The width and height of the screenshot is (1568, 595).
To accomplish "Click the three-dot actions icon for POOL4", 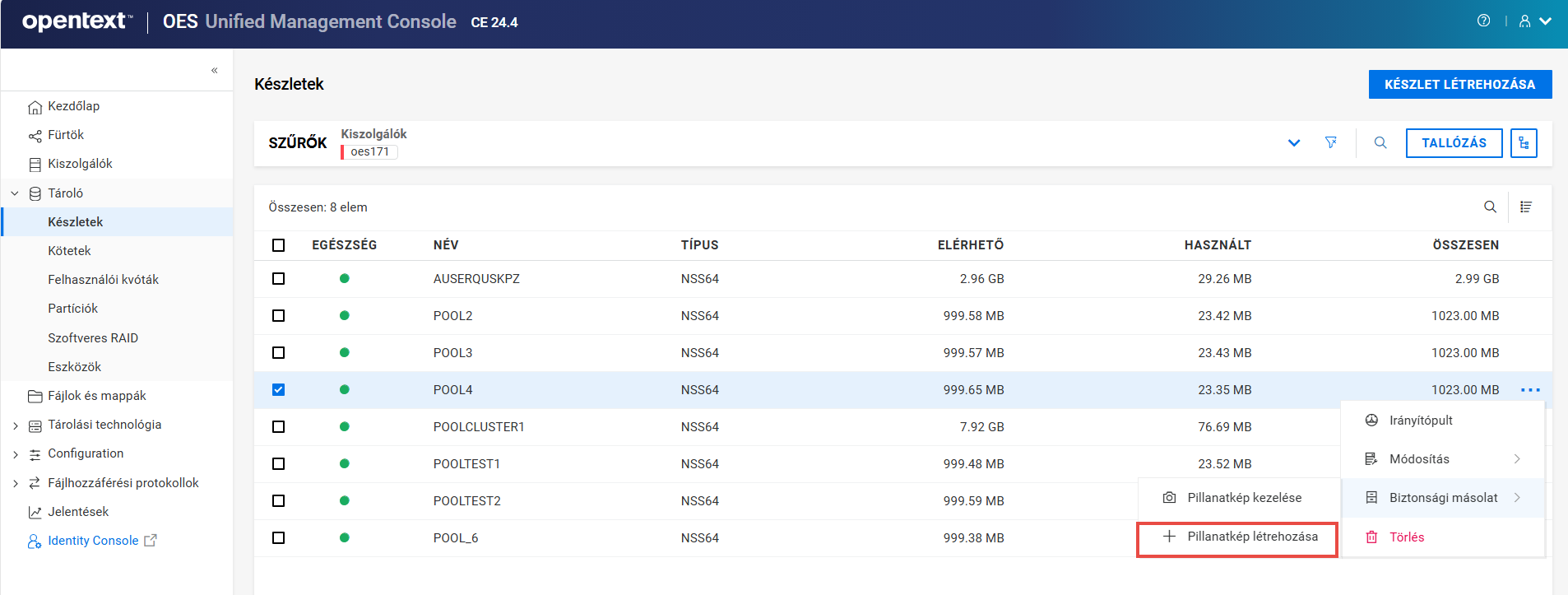I will pos(1530,390).
